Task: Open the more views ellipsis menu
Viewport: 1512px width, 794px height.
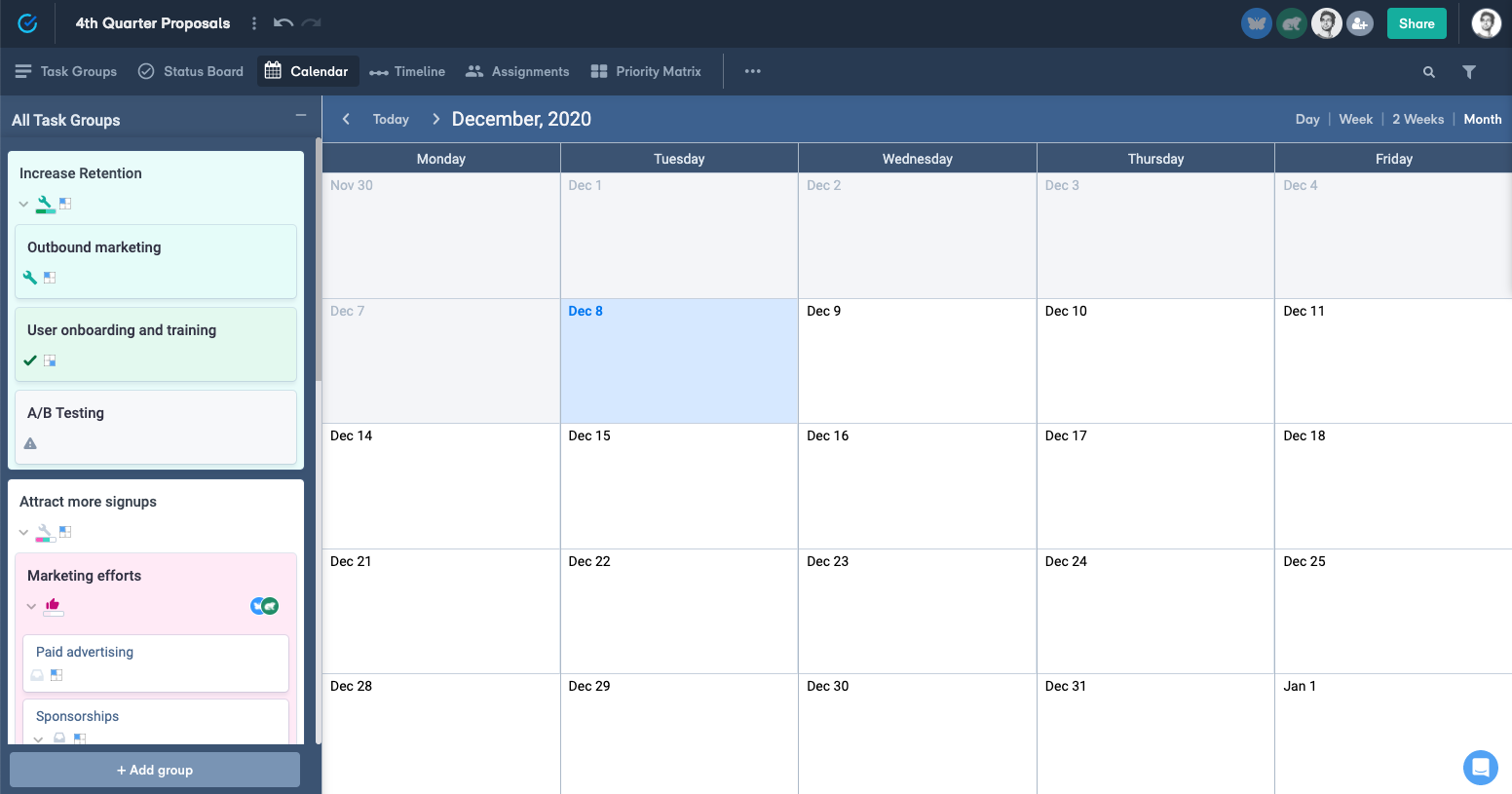Action: [x=752, y=72]
